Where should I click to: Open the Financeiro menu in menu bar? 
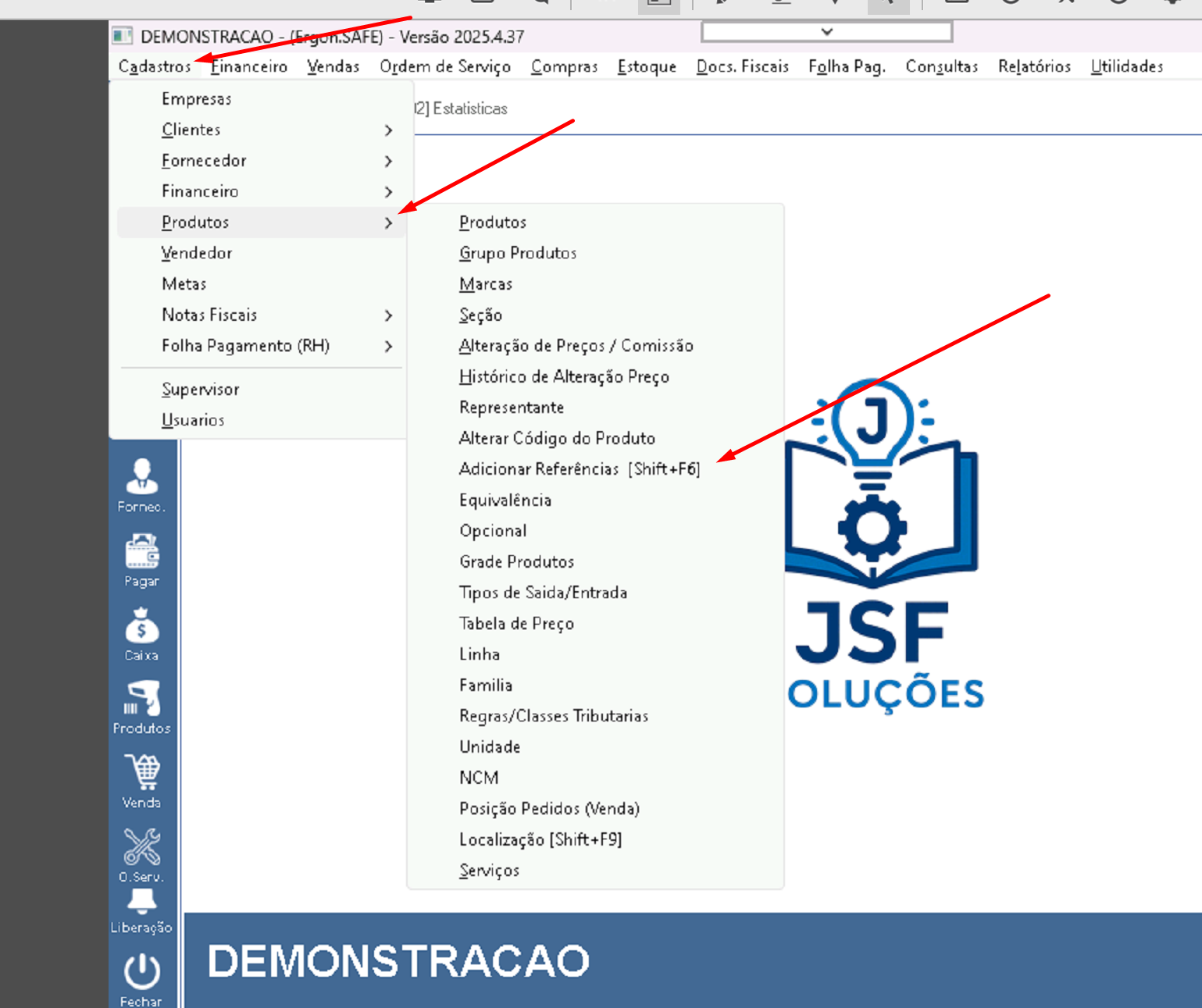[x=249, y=66]
